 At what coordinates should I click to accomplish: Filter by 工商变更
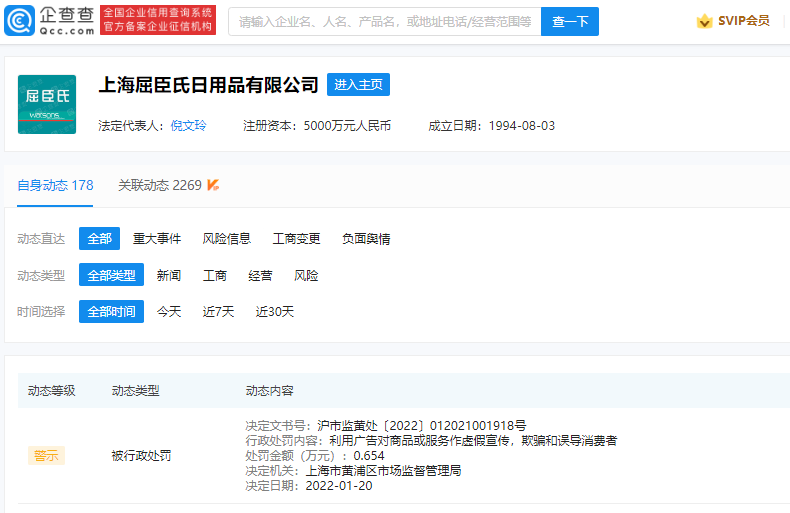[296, 238]
